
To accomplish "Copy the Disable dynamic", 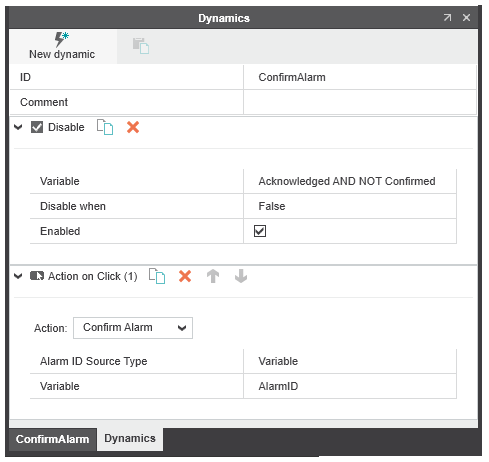I will (x=105, y=127).
